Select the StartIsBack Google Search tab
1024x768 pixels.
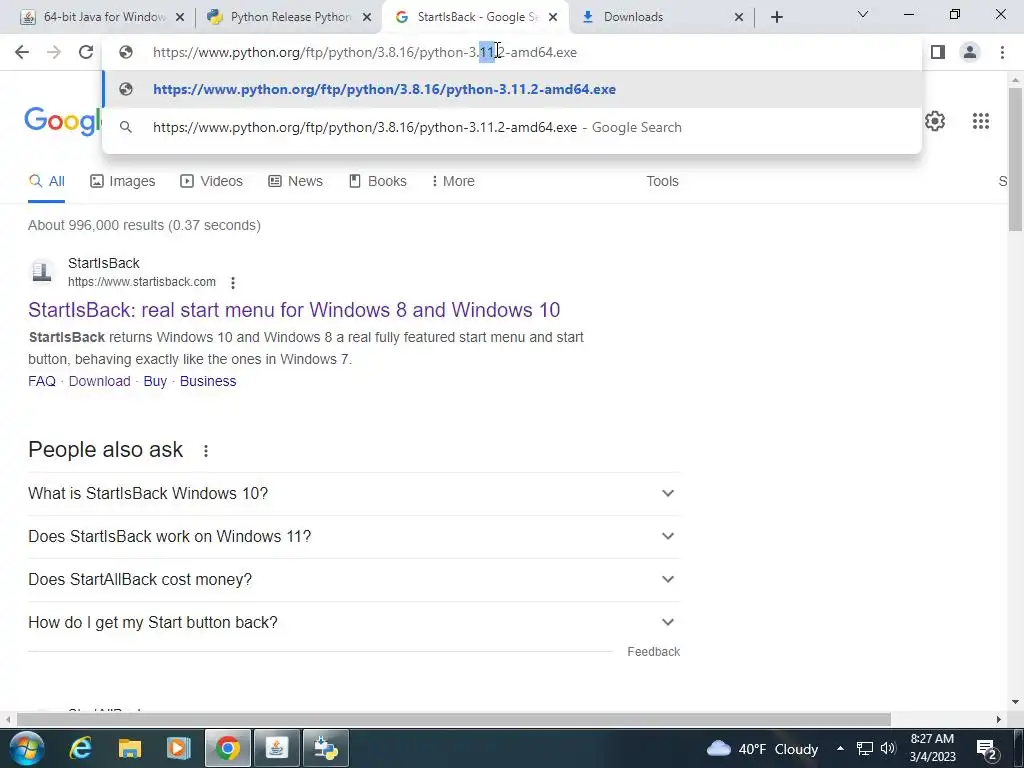(x=473, y=17)
